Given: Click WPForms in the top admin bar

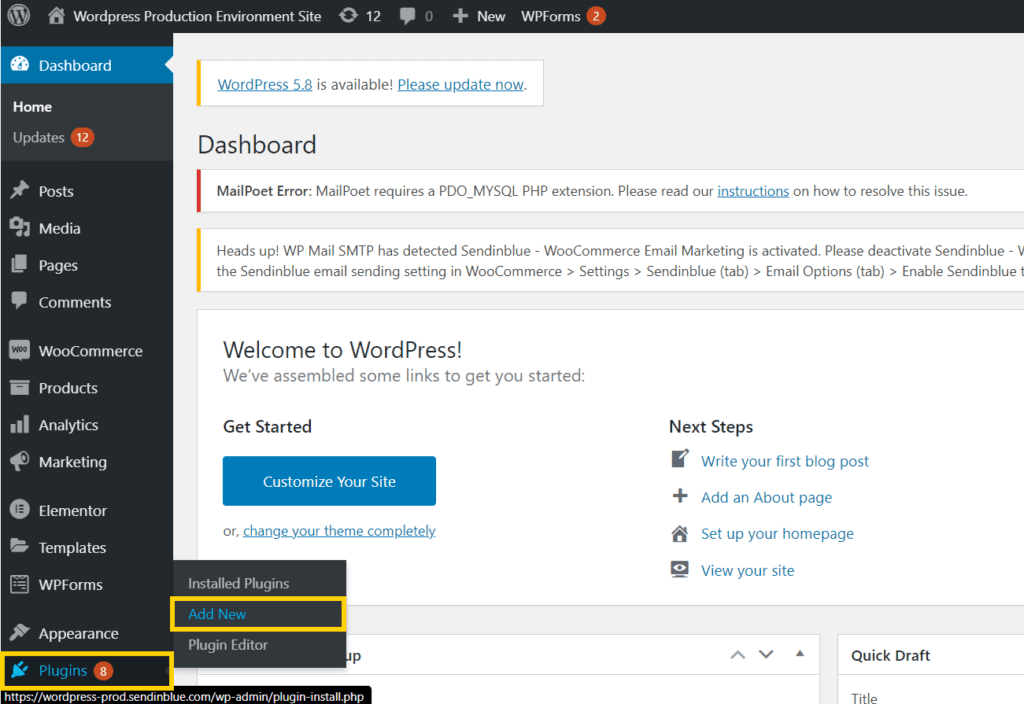Looking at the screenshot, I should pos(551,16).
